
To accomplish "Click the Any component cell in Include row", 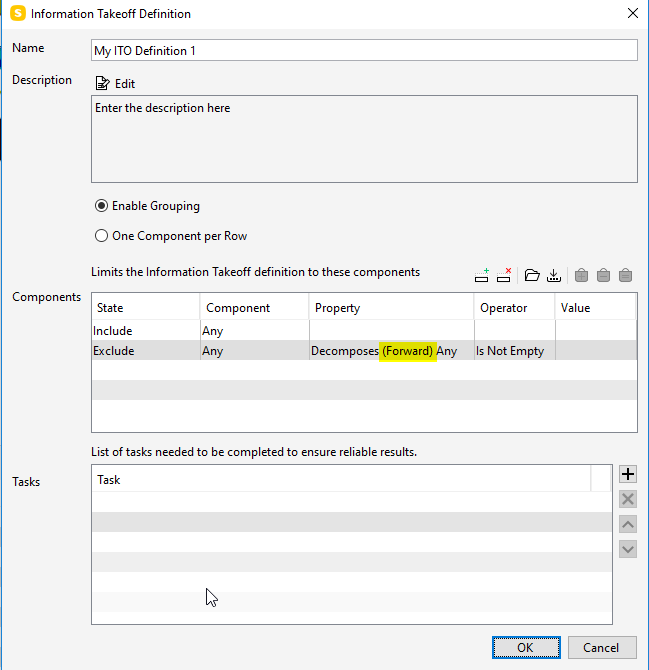I will (255, 331).
